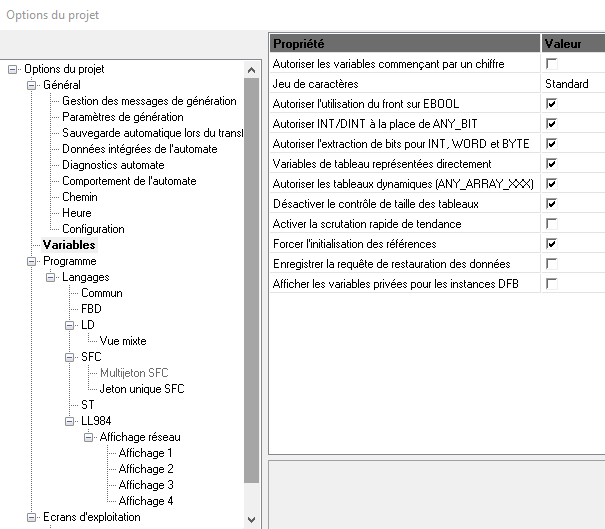This screenshot has height=529, width=605.
Task: Toggle 'Forcer l'initialisation des références' checkbox
Action: pos(551,244)
